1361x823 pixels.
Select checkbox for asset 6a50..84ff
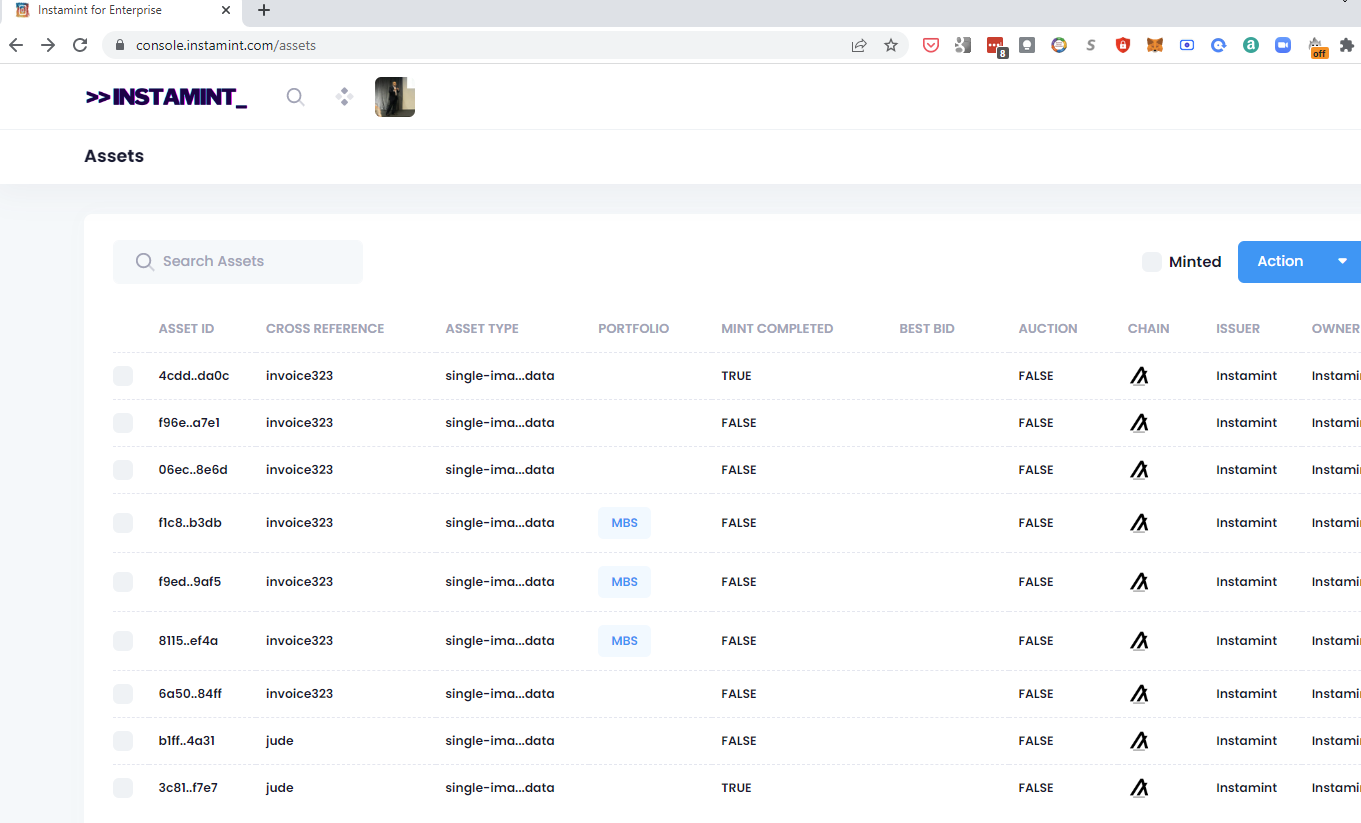pos(123,694)
